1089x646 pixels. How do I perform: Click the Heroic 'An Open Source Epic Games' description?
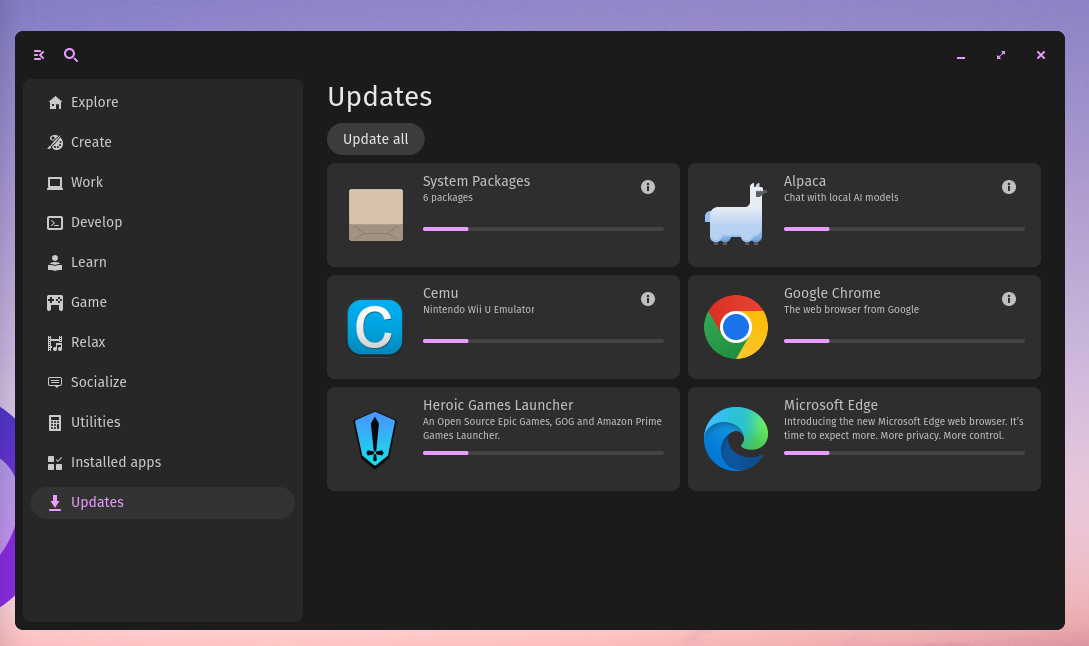tap(542, 429)
